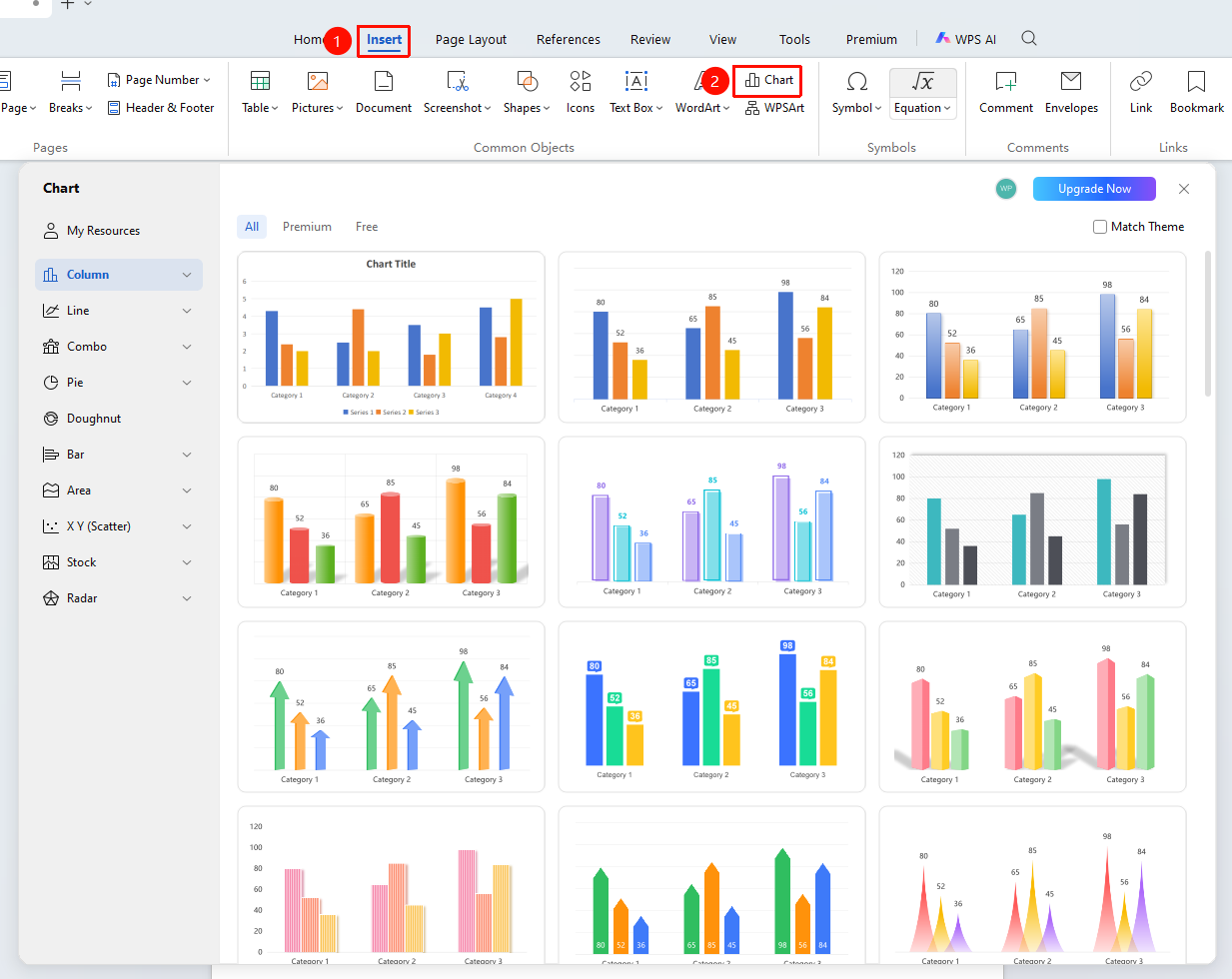Enable the Match Theme checkbox

point(1100,227)
